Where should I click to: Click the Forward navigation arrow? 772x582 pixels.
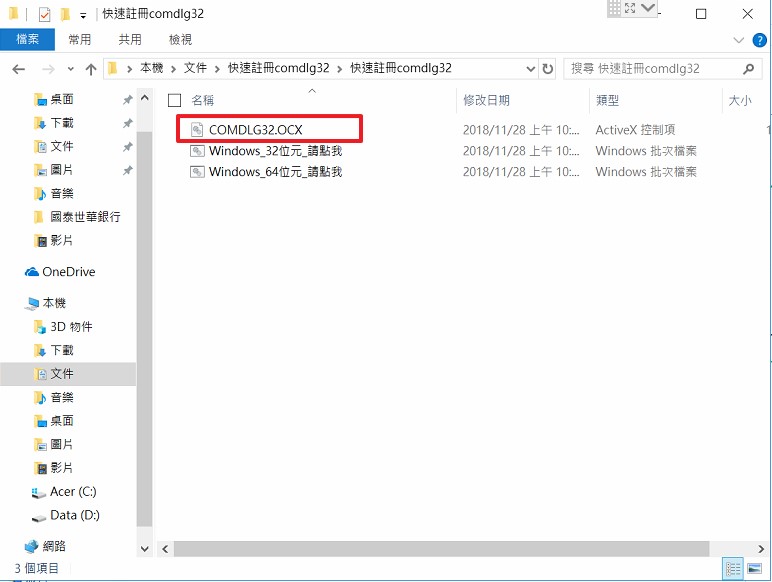tap(48, 69)
